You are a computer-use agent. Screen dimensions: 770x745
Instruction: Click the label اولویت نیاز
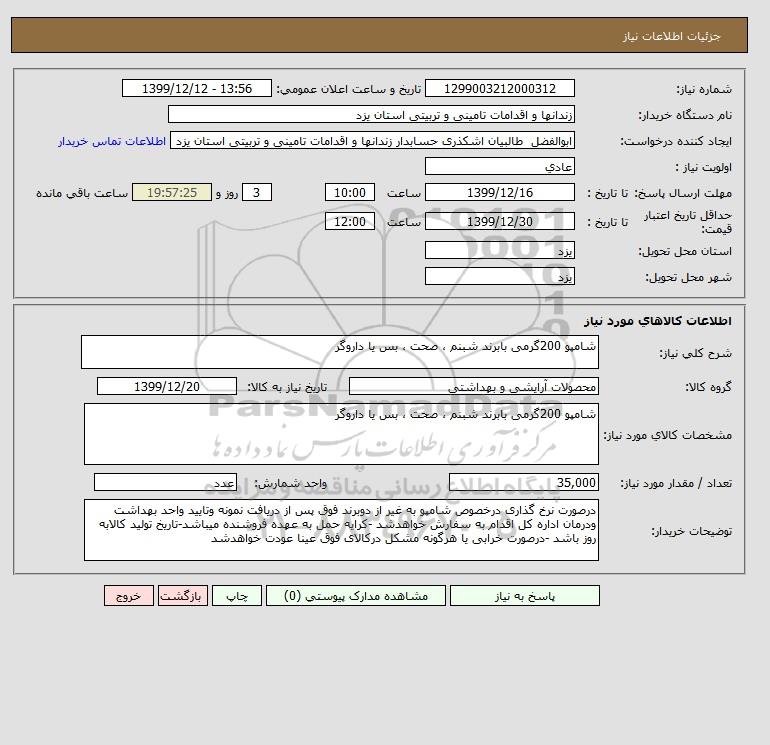(704, 167)
